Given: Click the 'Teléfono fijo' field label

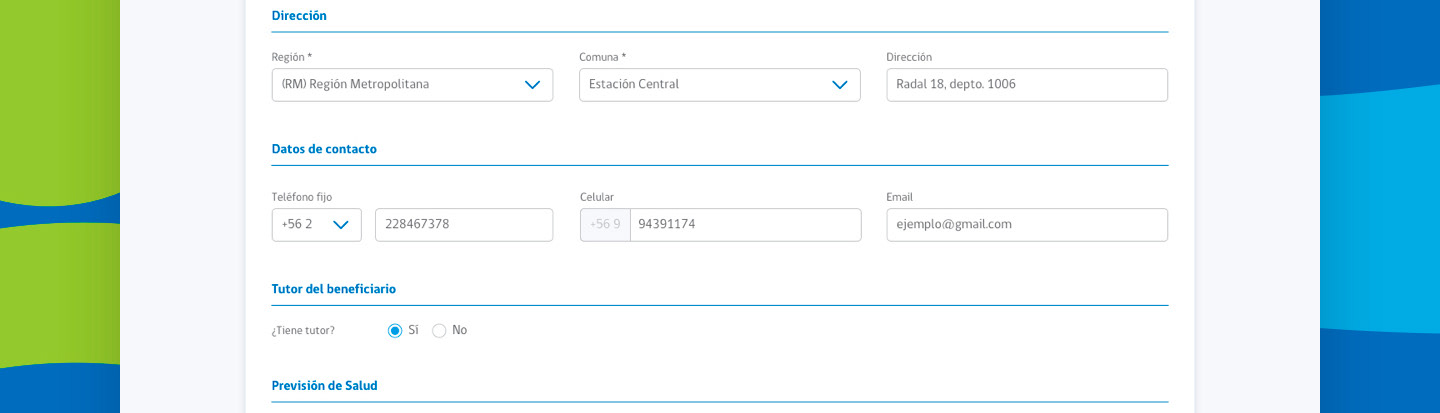Looking at the screenshot, I should 301,197.
